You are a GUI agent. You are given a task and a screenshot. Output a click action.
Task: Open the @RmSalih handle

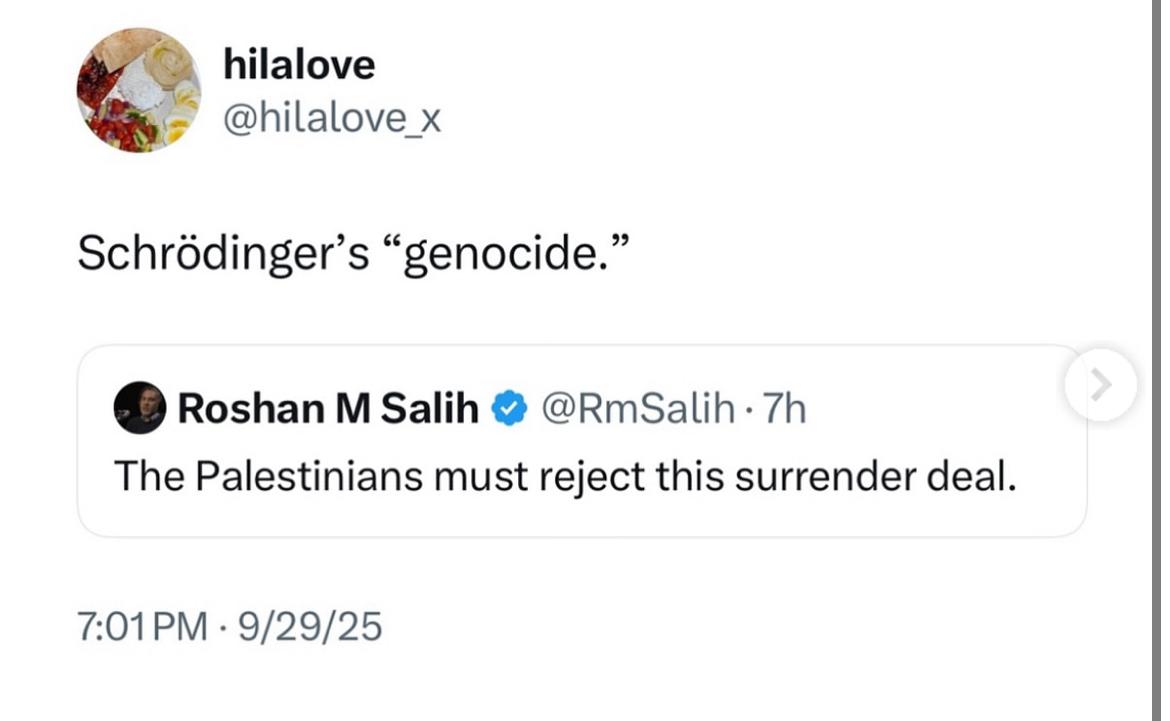[638, 408]
